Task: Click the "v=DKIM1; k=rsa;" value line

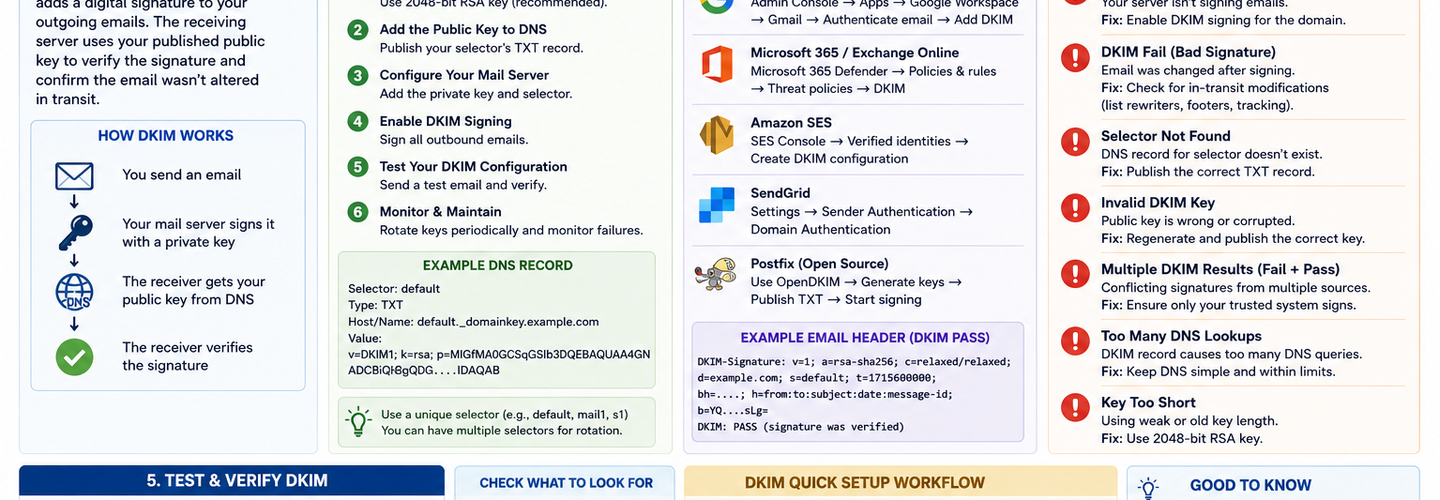Action: [499, 354]
